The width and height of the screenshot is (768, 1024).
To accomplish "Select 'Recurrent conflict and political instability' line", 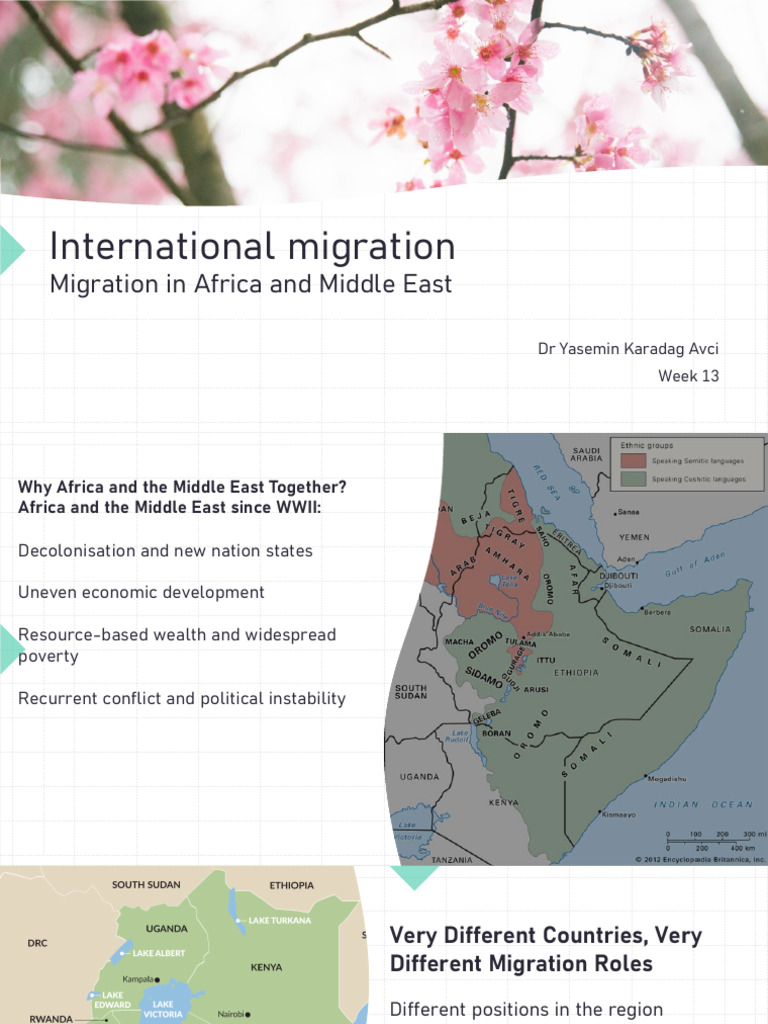I will coord(182,698).
